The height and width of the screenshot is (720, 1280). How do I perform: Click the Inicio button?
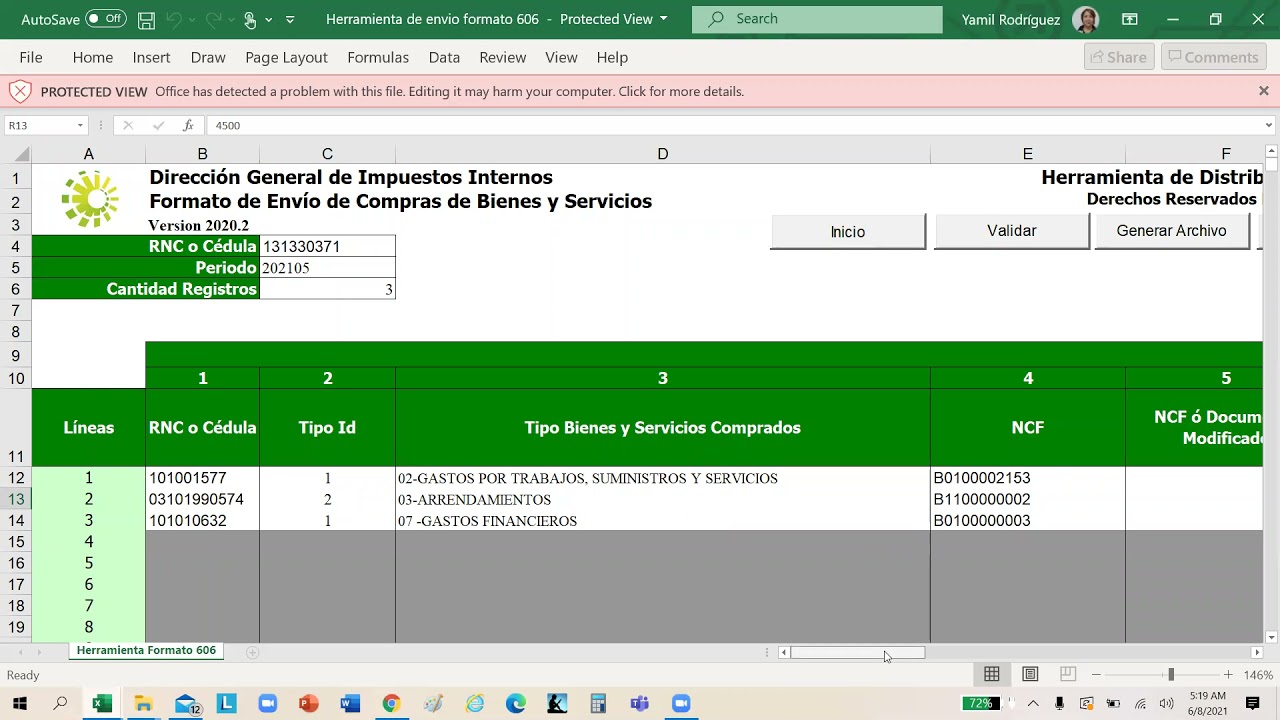pyautogui.click(x=848, y=231)
